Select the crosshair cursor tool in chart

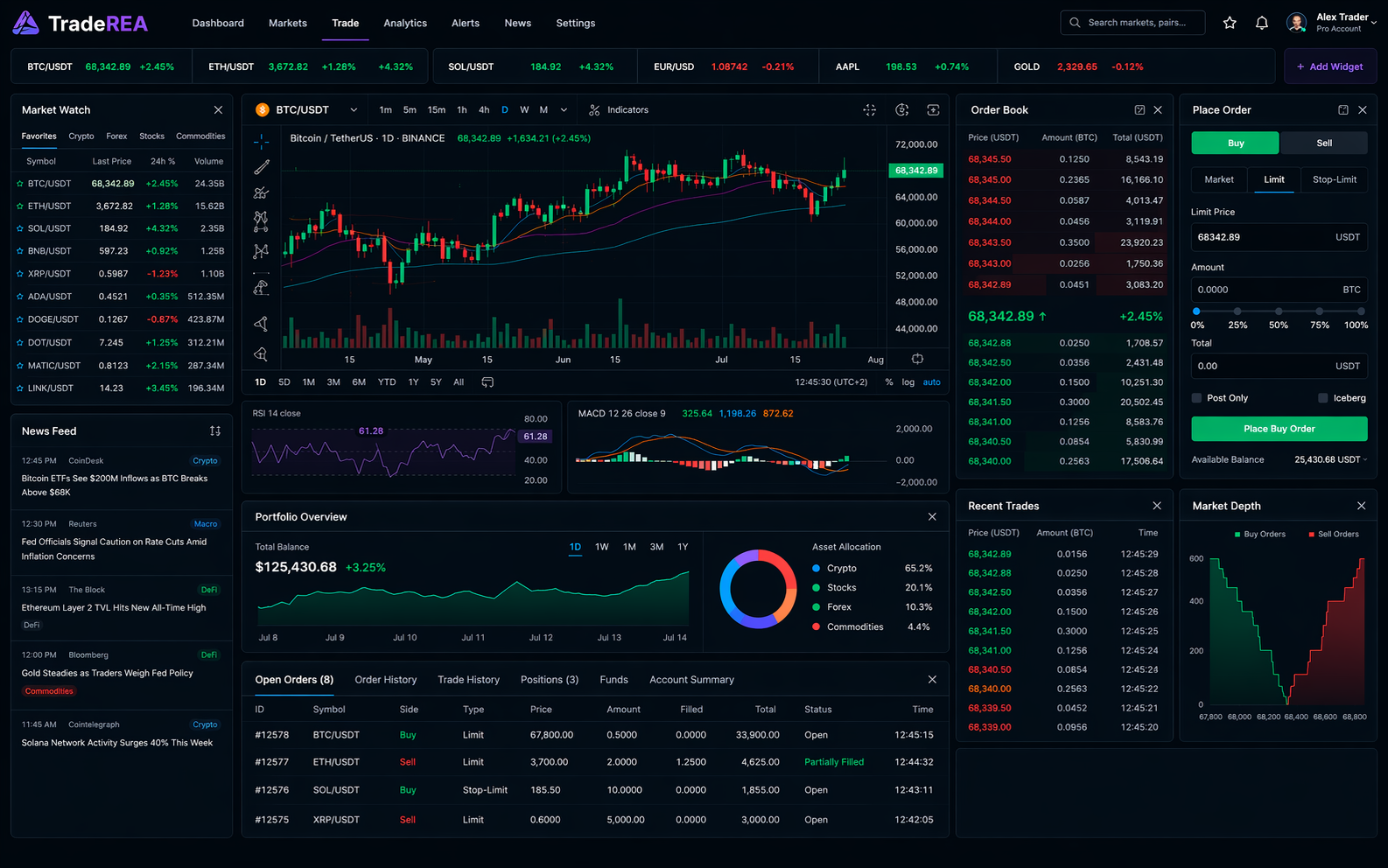pos(261,142)
